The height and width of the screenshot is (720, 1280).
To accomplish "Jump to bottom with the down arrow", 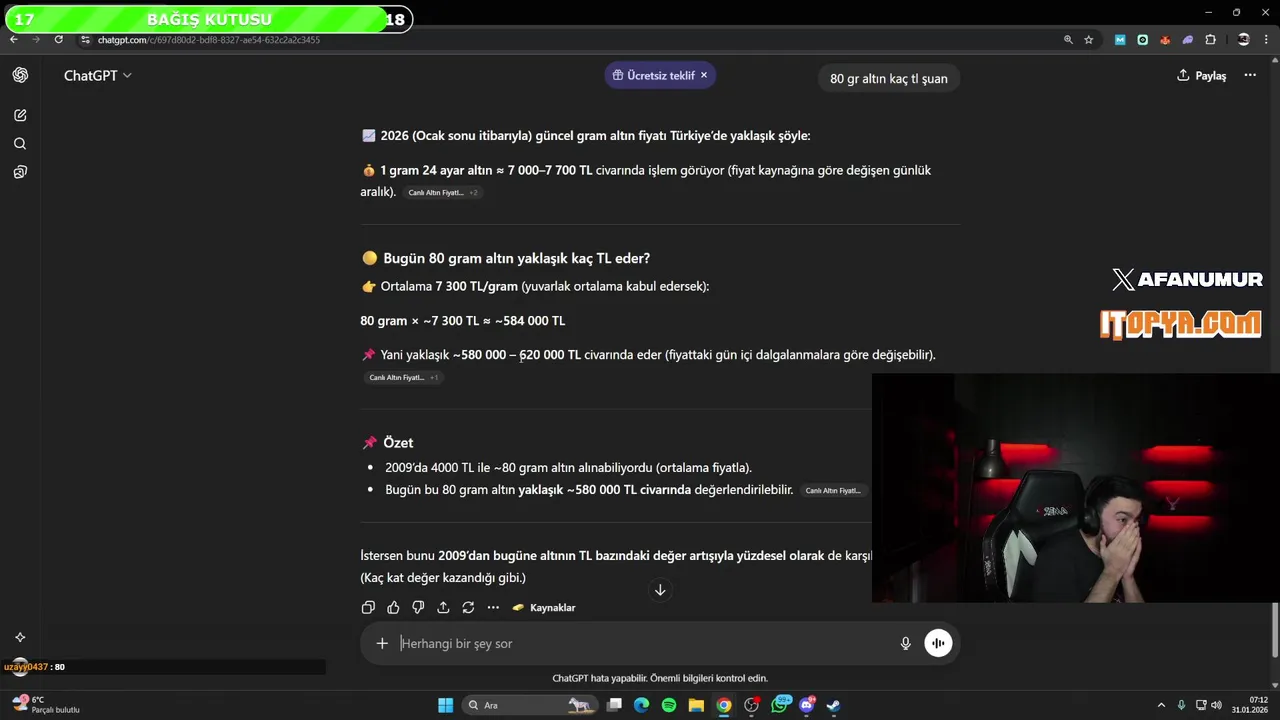I will click(x=660, y=590).
